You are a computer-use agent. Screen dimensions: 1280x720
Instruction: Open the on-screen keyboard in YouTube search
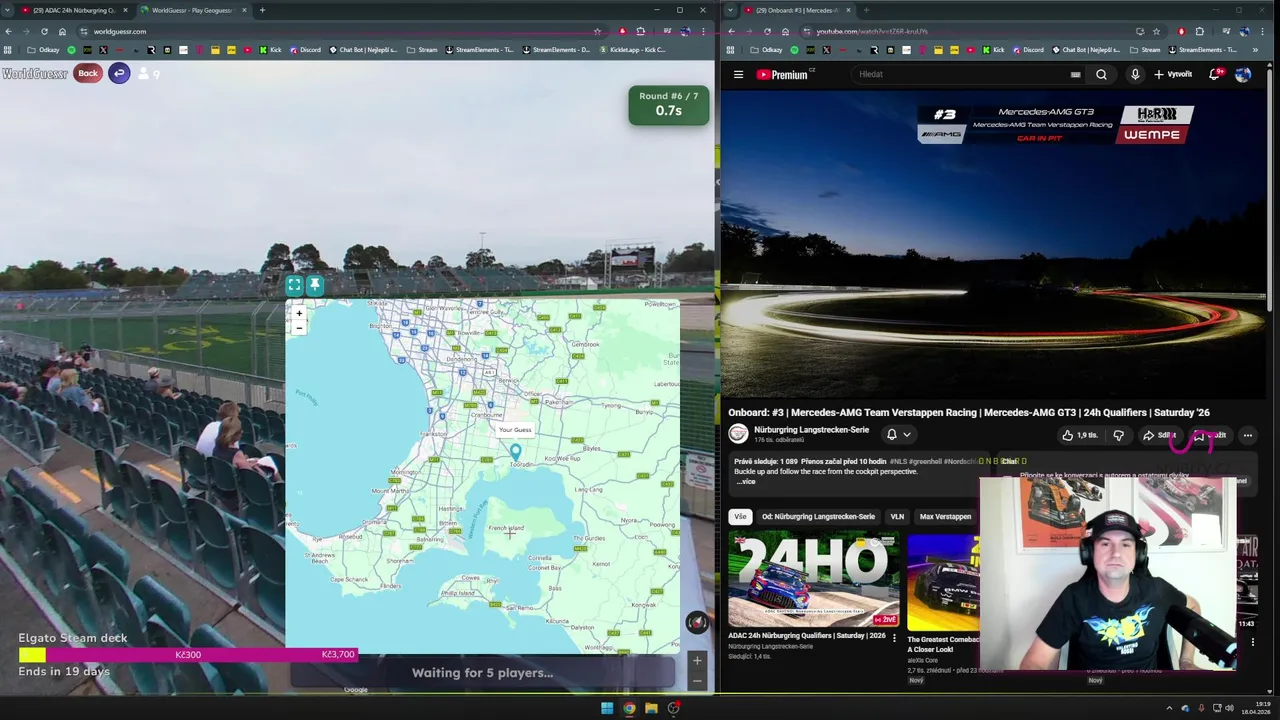(1075, 74)
